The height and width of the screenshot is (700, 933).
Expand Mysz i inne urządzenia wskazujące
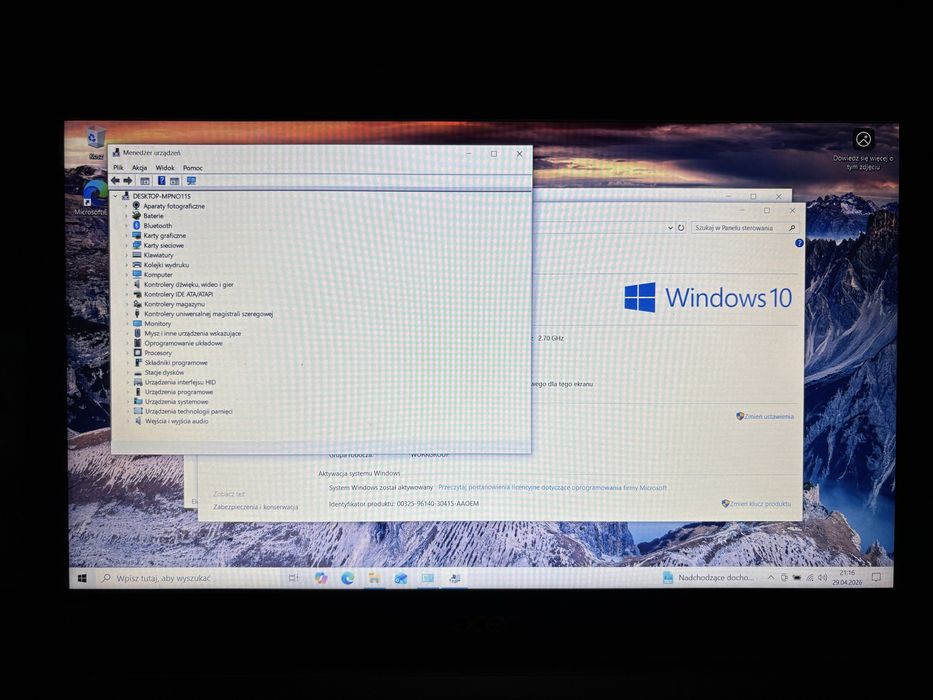click(127, 333)
